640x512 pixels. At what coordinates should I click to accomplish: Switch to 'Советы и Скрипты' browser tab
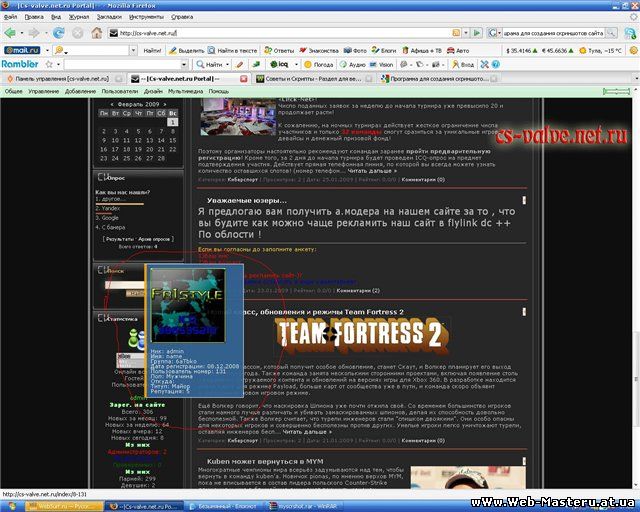point(293,78)
